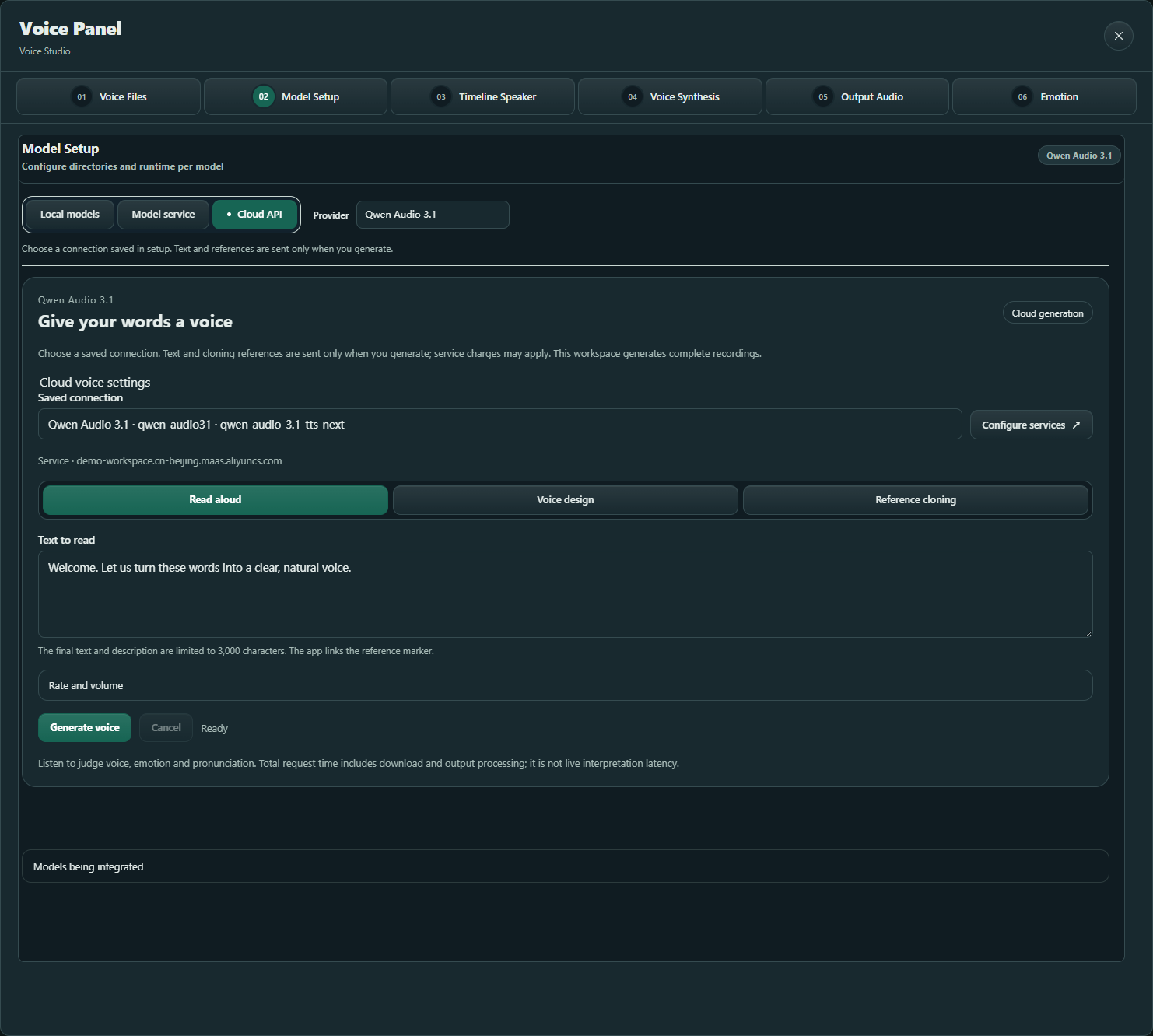Click the 'Configure directories and runtime per model' text
The height and width of the screenshot is (1036, 1153).
coord(123,166)
